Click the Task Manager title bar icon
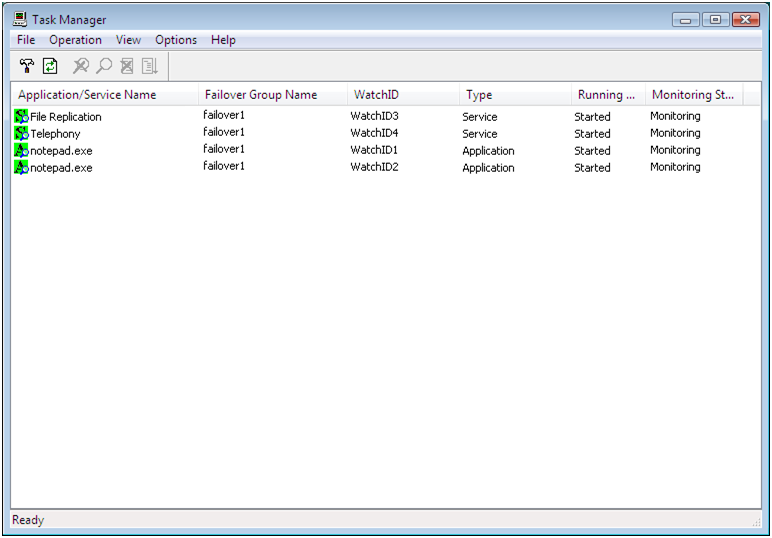This screenshot has width=772, height=538. 20,19
